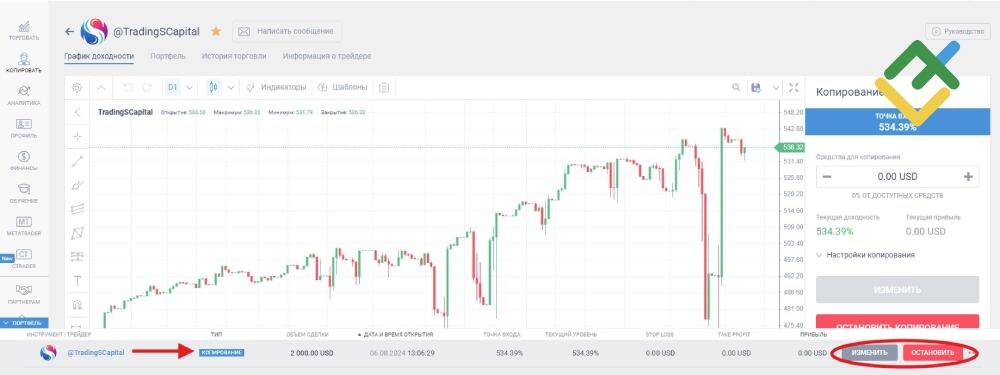Expand the chart to fullscreen

coord(794,87)
